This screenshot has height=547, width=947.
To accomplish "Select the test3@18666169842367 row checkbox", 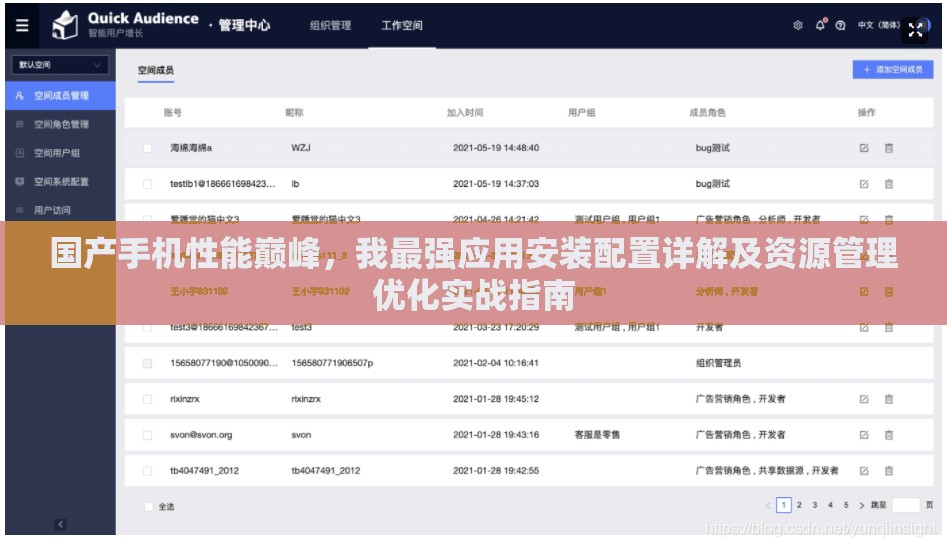I will pyautogui.click(x=147, y=327).
